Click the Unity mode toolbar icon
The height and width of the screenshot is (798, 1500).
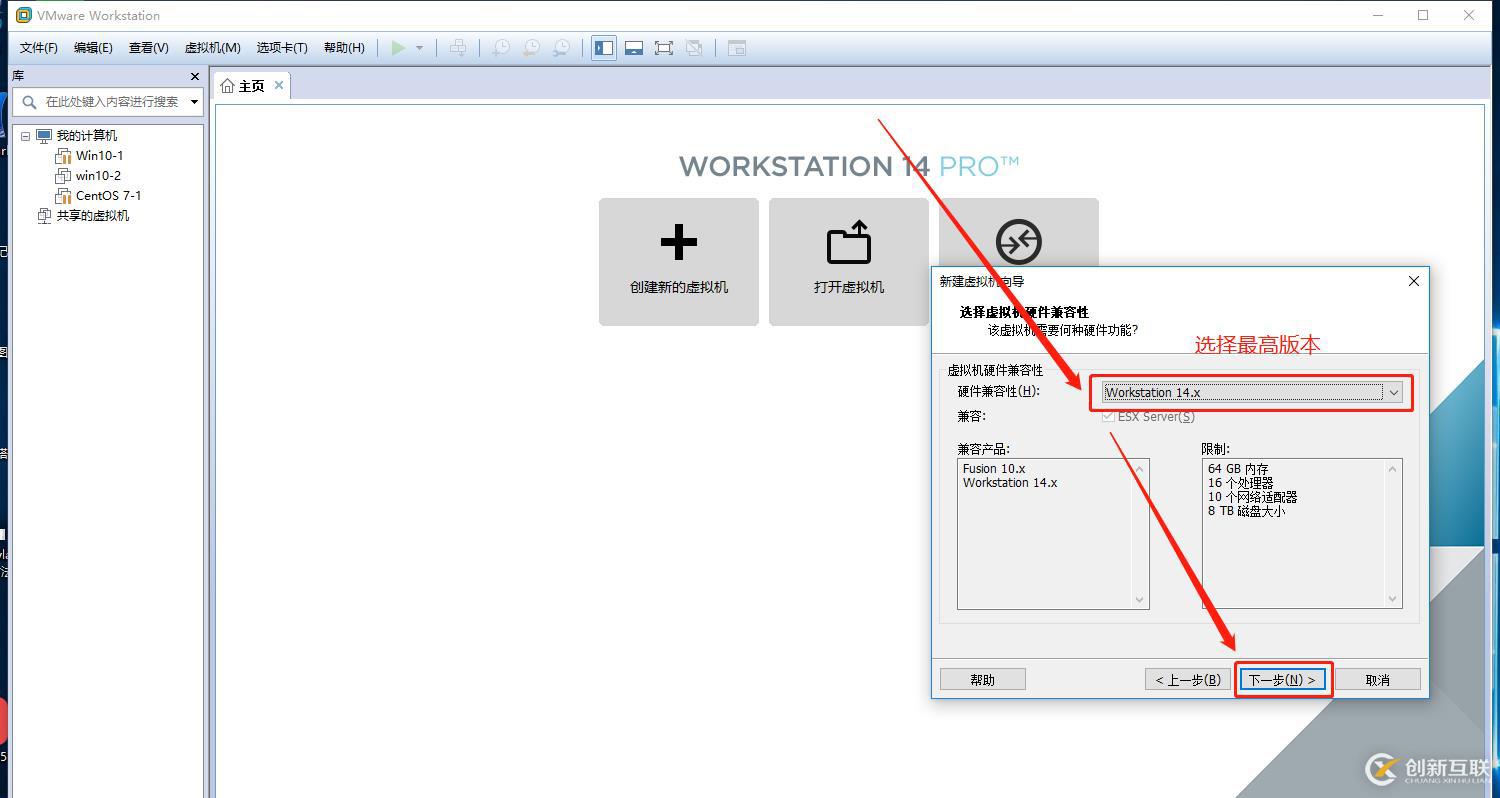[x=694, y=48]
